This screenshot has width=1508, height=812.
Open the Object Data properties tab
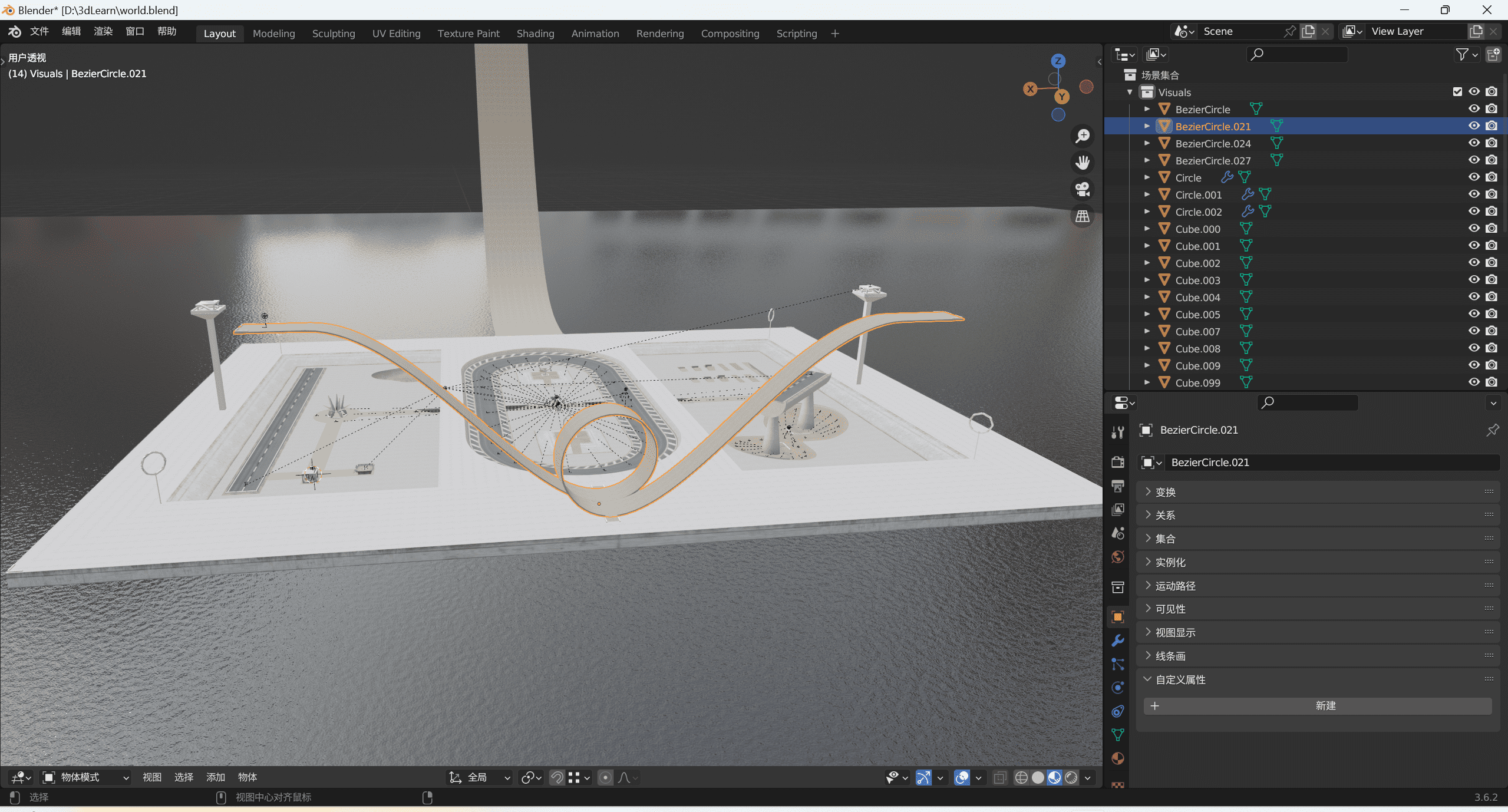(1118, 735)
